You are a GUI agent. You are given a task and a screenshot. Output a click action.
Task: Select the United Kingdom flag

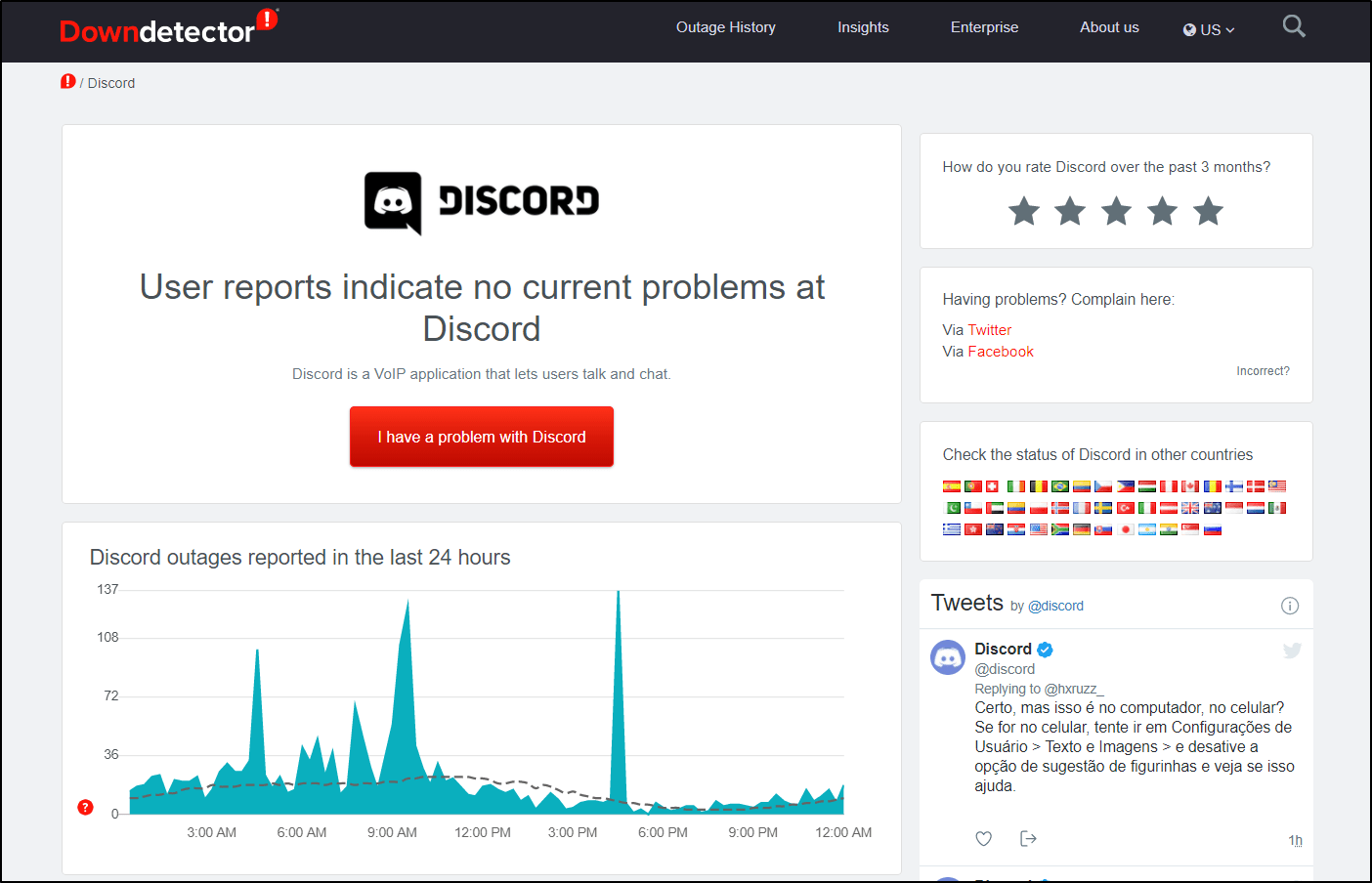click(1190, 508)
